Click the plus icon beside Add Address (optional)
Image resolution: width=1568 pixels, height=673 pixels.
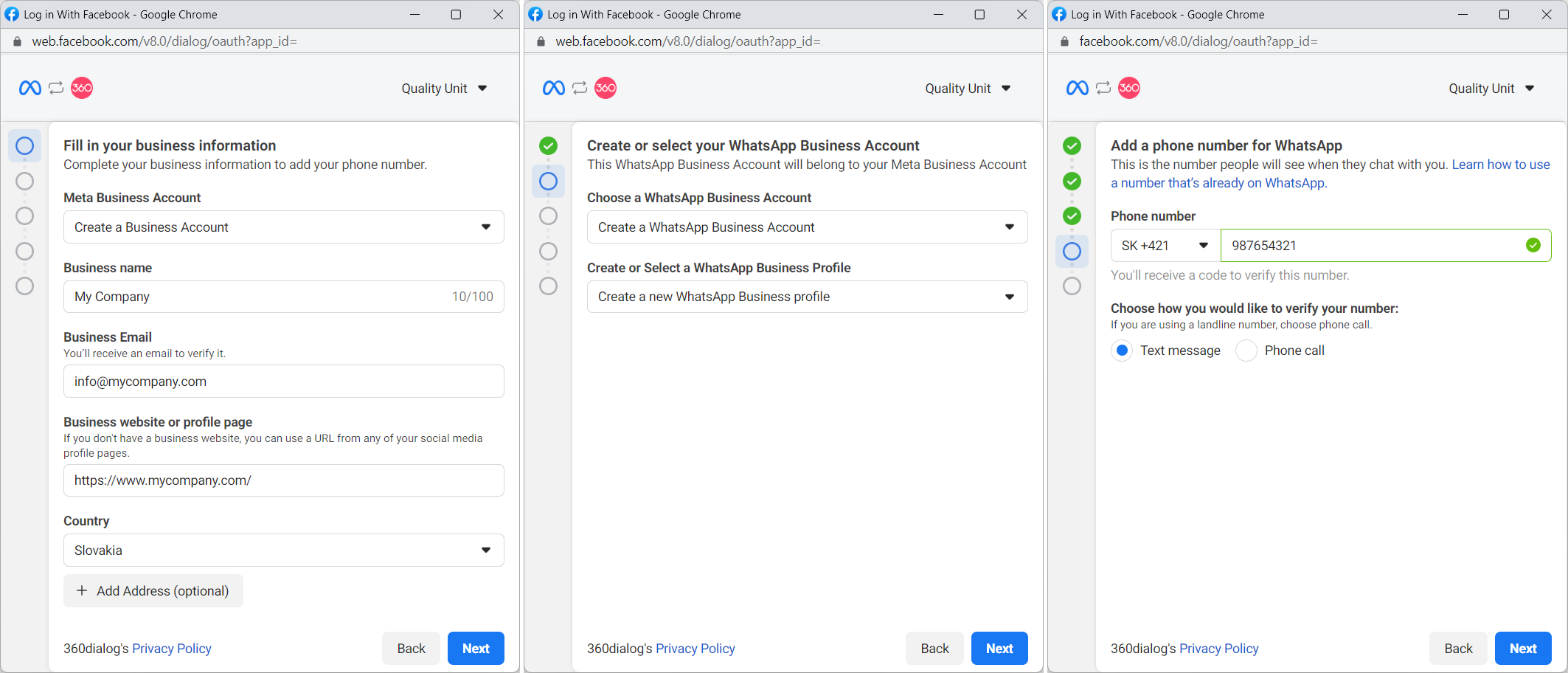pyautogui.click(x=82, y=591)
